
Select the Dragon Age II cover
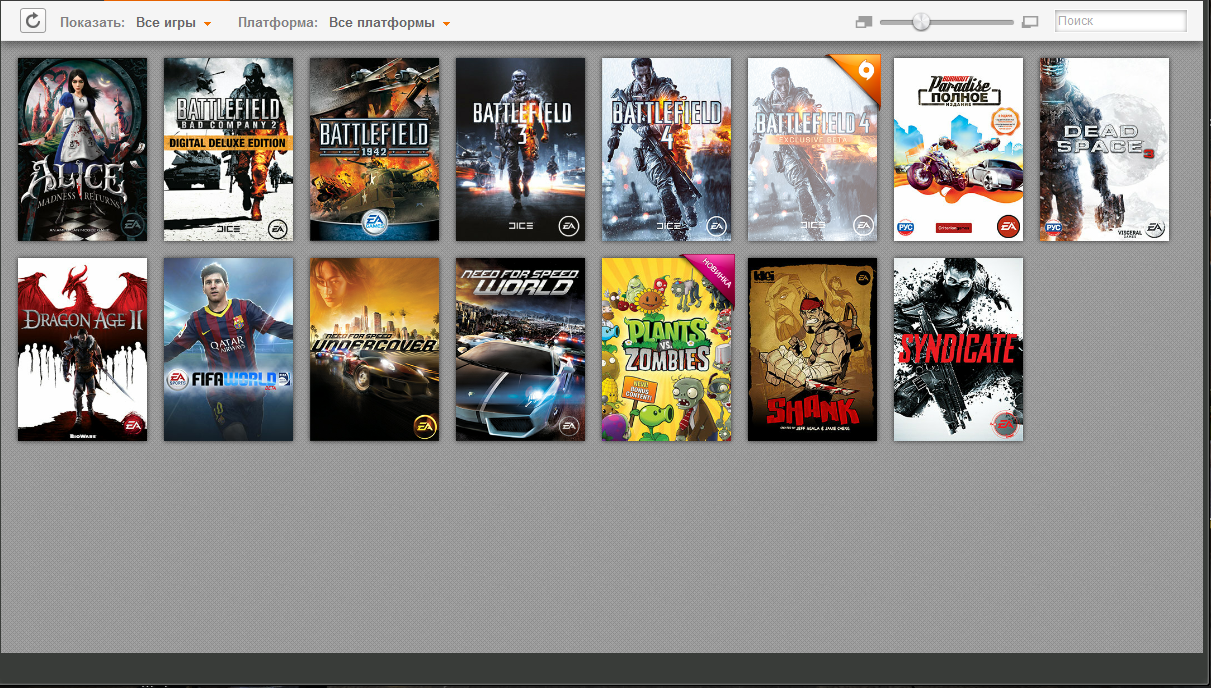82,349
